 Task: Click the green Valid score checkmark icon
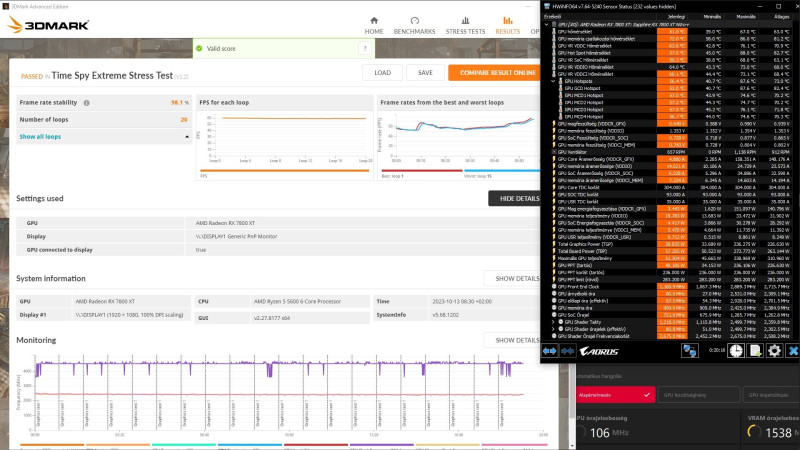(199, 48)
